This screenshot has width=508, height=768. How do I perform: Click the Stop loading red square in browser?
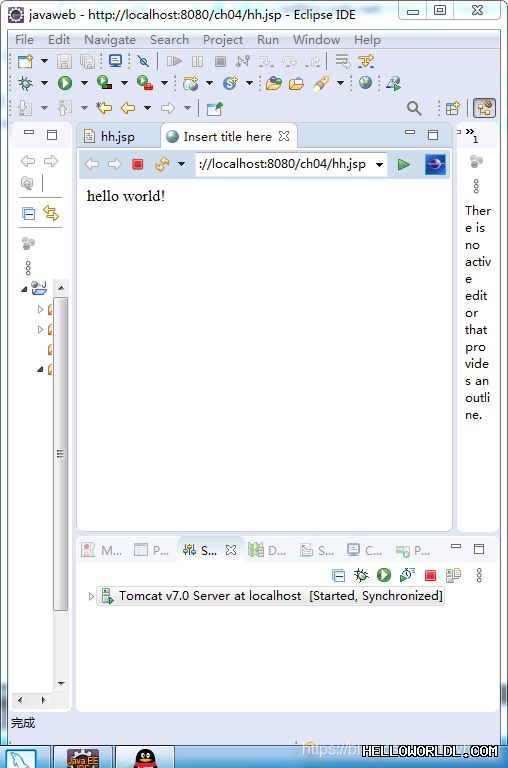(x=138, y=164)
